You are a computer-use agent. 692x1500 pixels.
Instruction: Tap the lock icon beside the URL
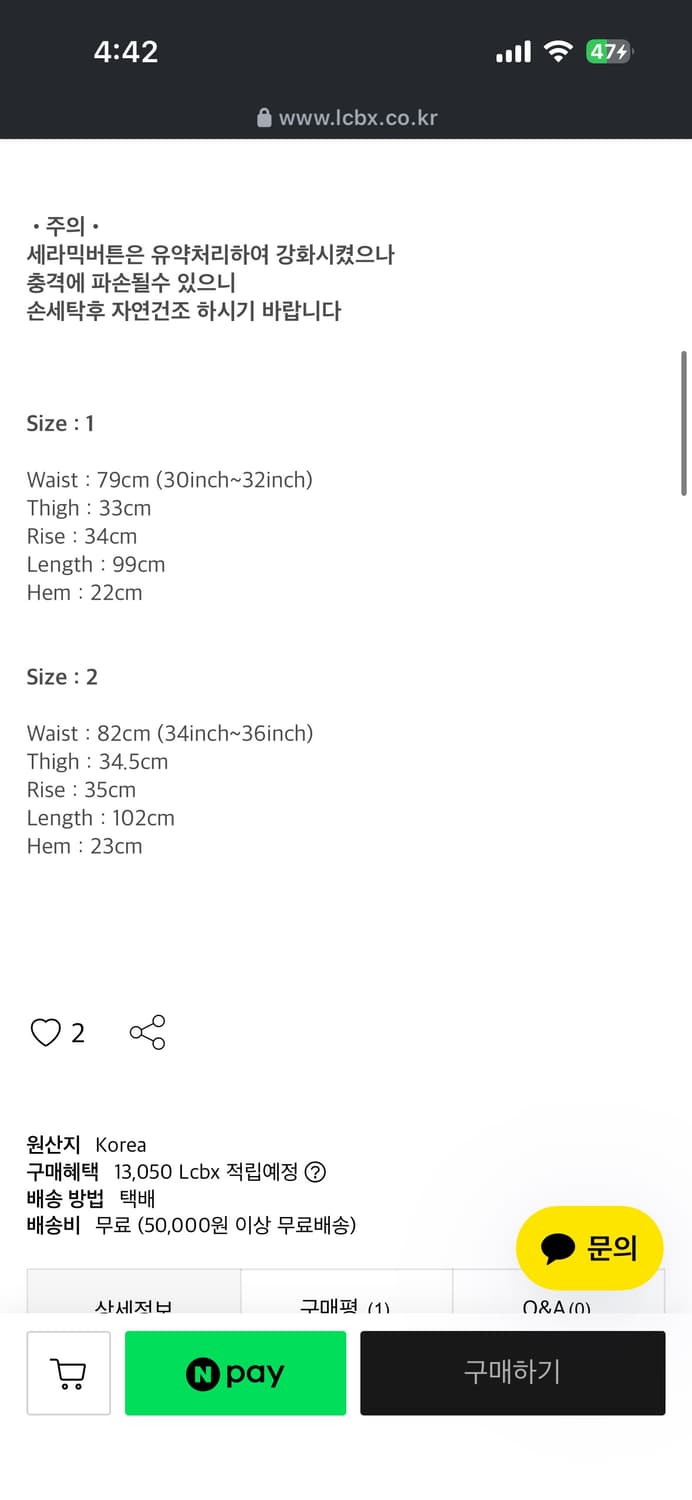point(264,118)
